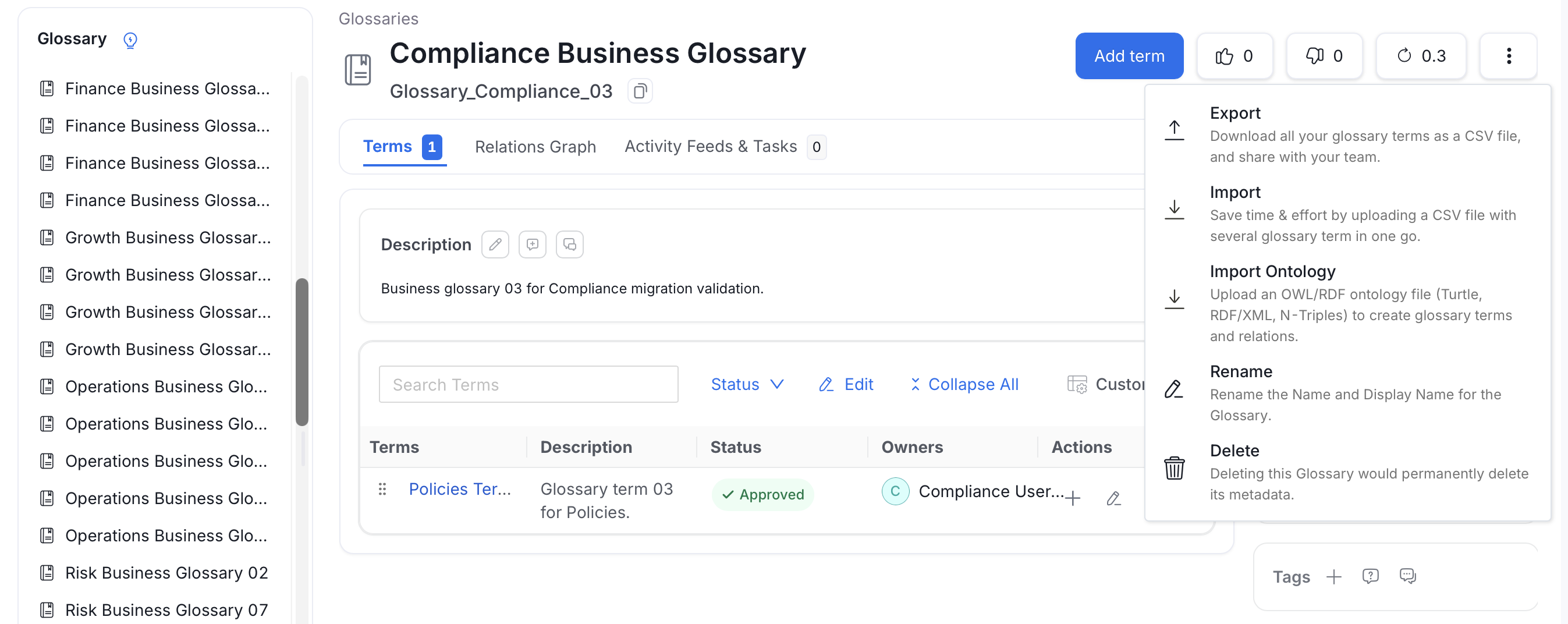
Task: Expand the Status filter dropdown
Action: pyautogui.click(x=747, y=385)
